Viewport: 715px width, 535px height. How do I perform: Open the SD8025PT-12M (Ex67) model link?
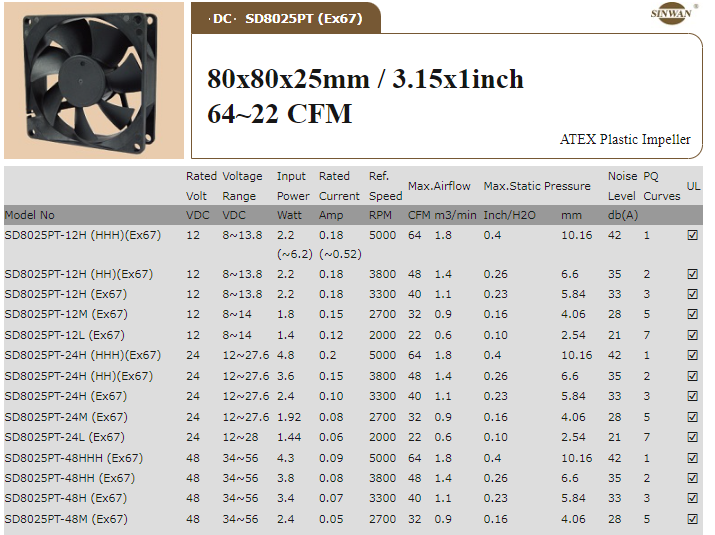[x=66, y=315]
